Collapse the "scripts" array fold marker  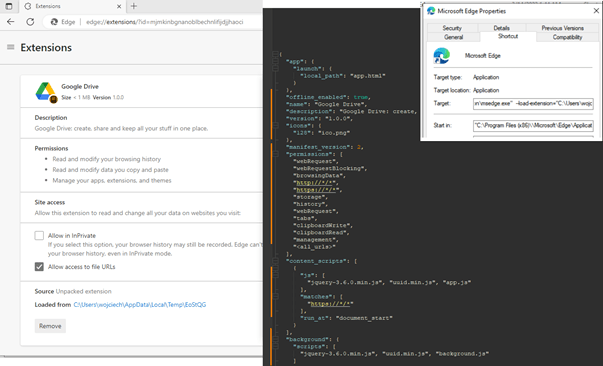tap(275, 346)
